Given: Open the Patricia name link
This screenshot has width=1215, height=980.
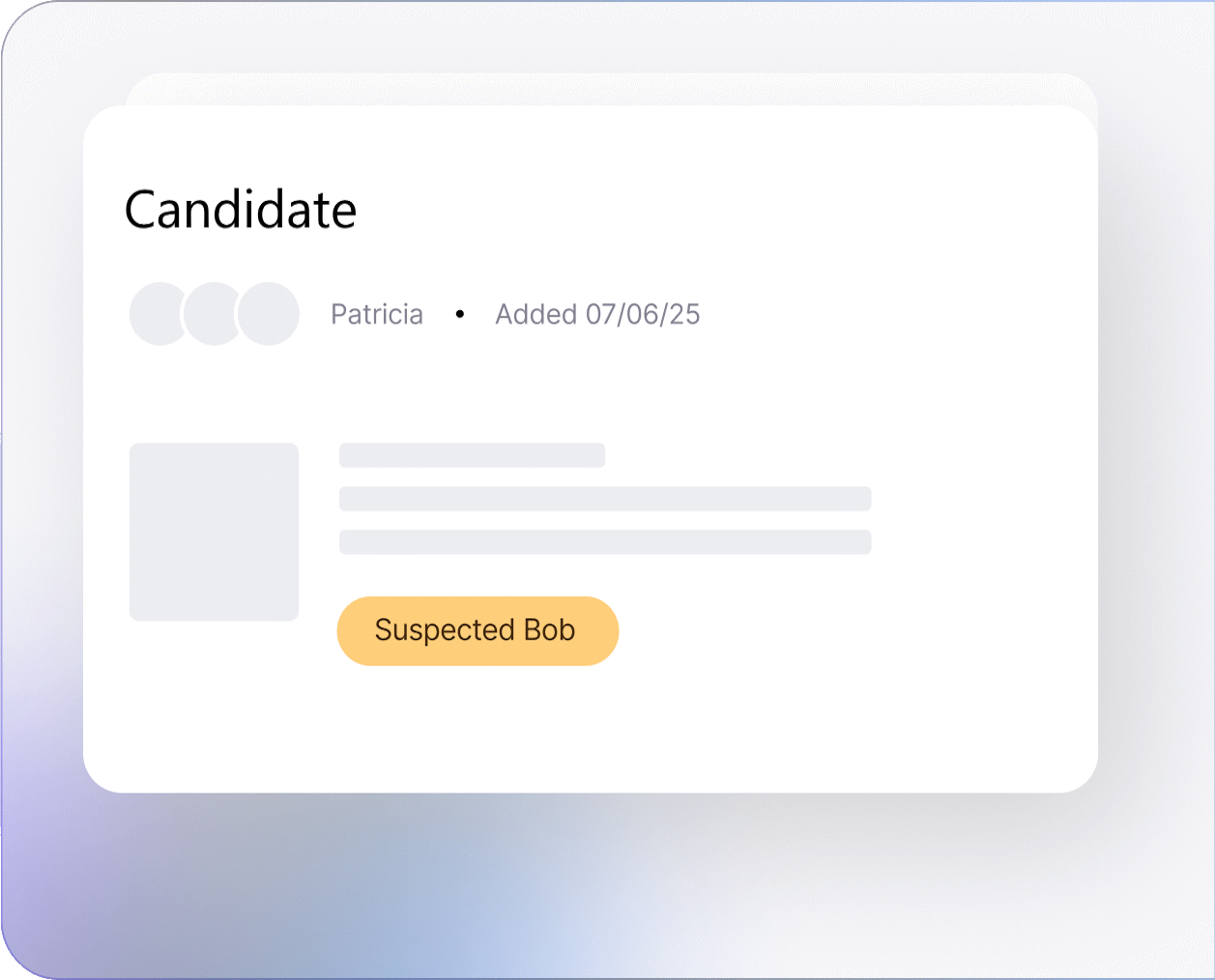Looking at the screenshot, I should pos(377,314).
